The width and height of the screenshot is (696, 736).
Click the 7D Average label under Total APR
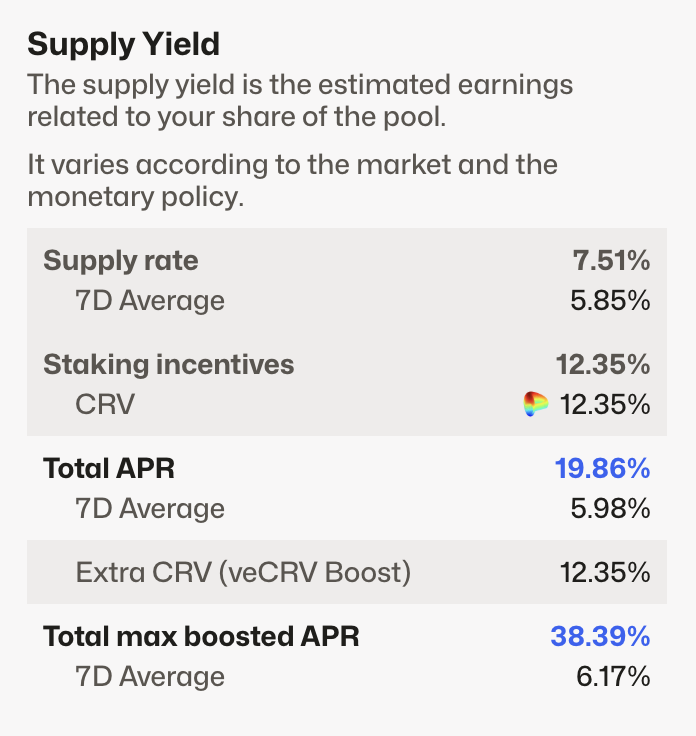click(150, 508)
